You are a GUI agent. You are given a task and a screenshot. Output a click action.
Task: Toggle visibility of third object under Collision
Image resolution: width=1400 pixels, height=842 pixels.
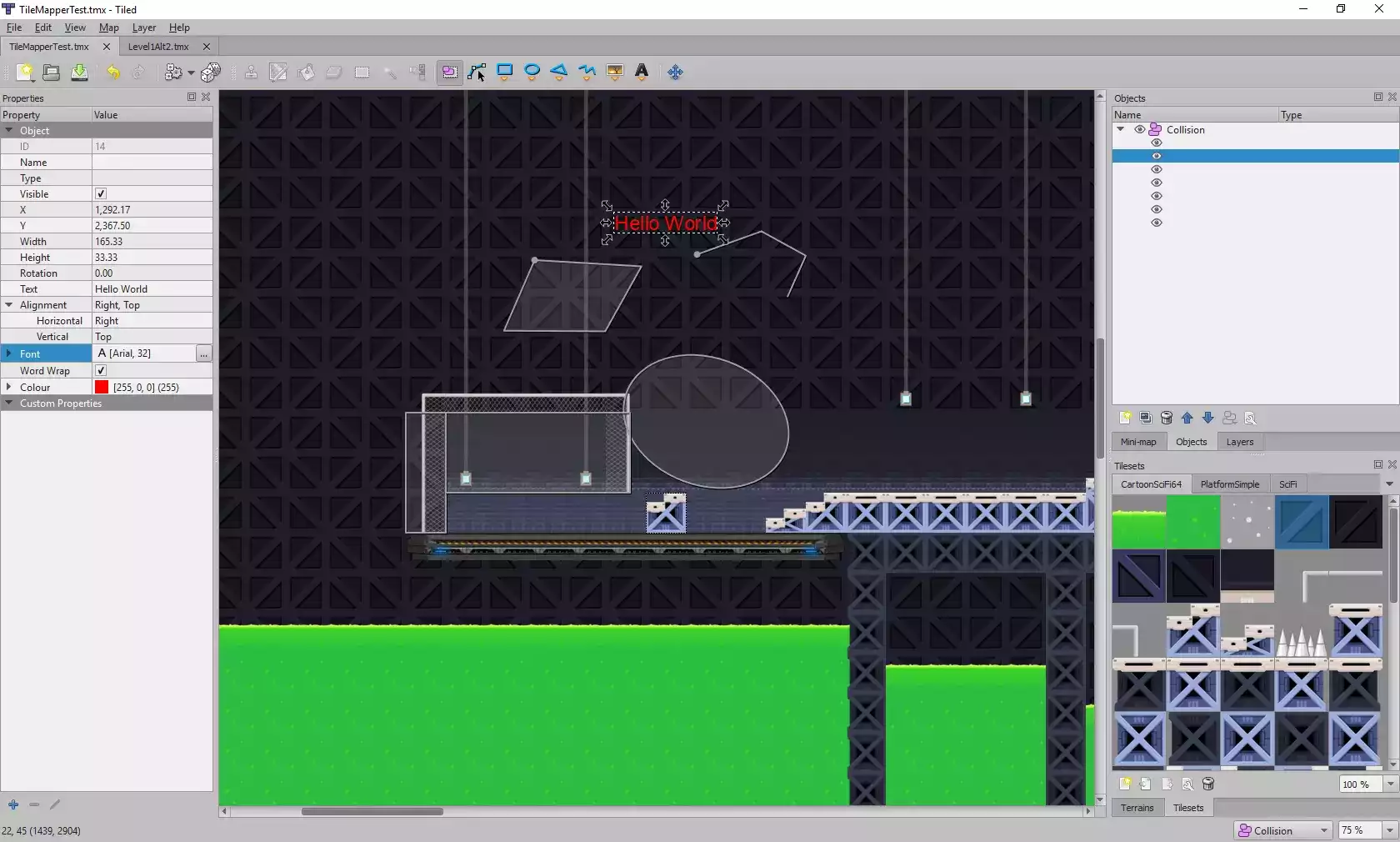pyautogui.click(x=1157, y=169)
